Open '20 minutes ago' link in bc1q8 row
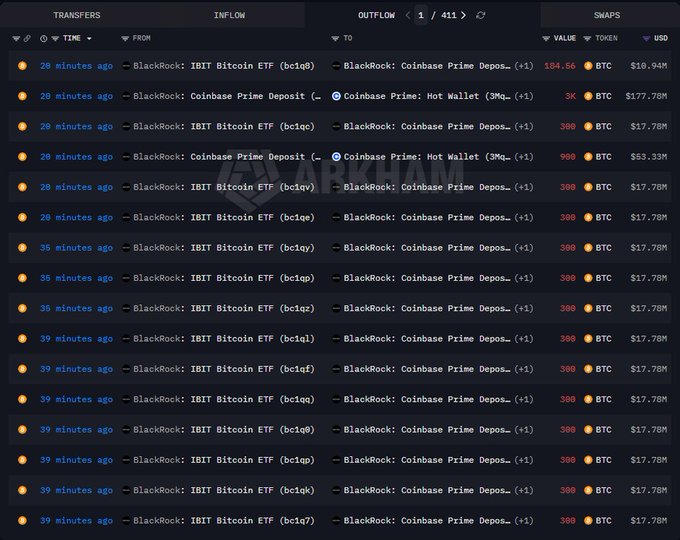This screenshot has height=540, width=680. click(76, 66)
